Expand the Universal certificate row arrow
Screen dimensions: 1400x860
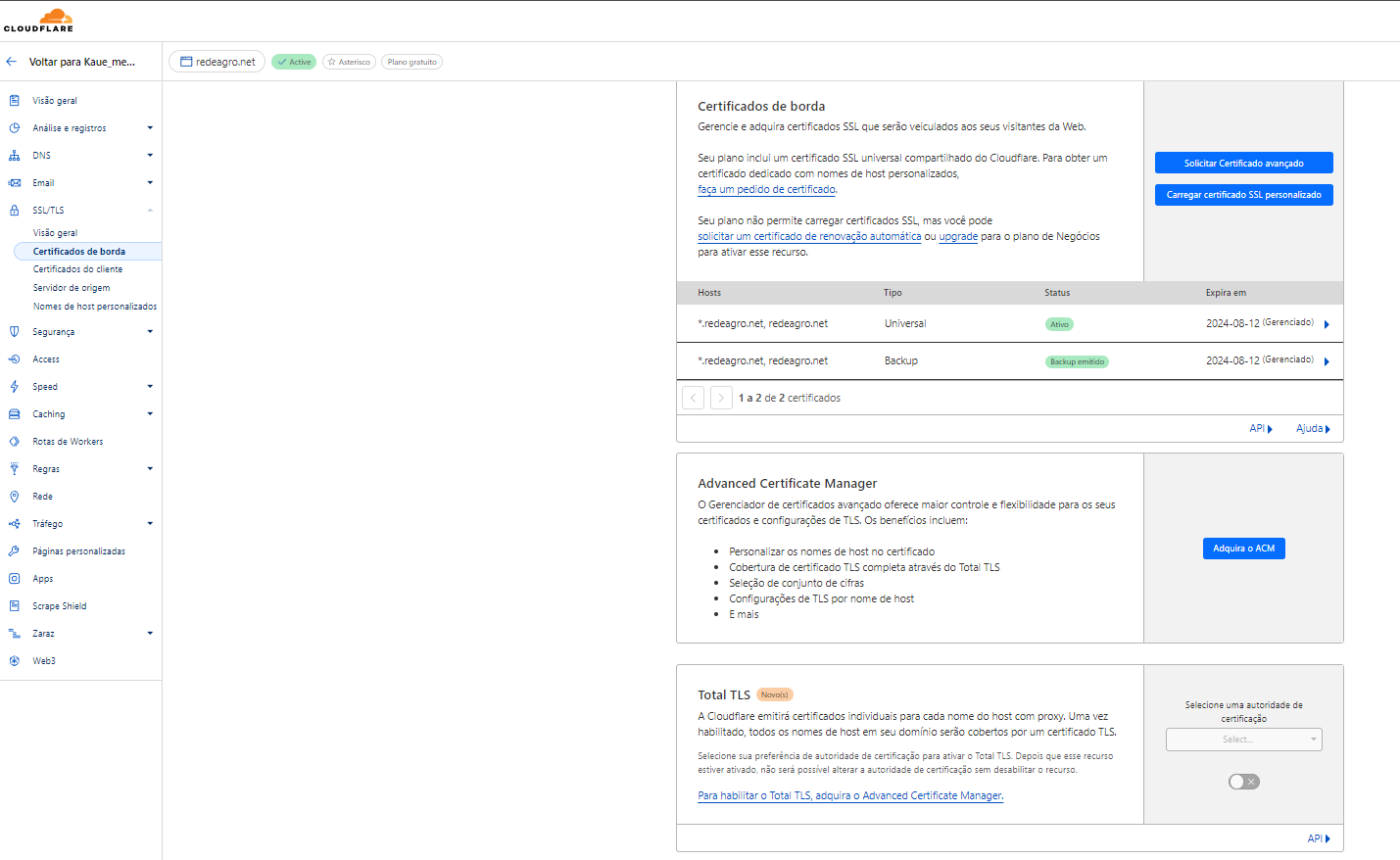1327,324
